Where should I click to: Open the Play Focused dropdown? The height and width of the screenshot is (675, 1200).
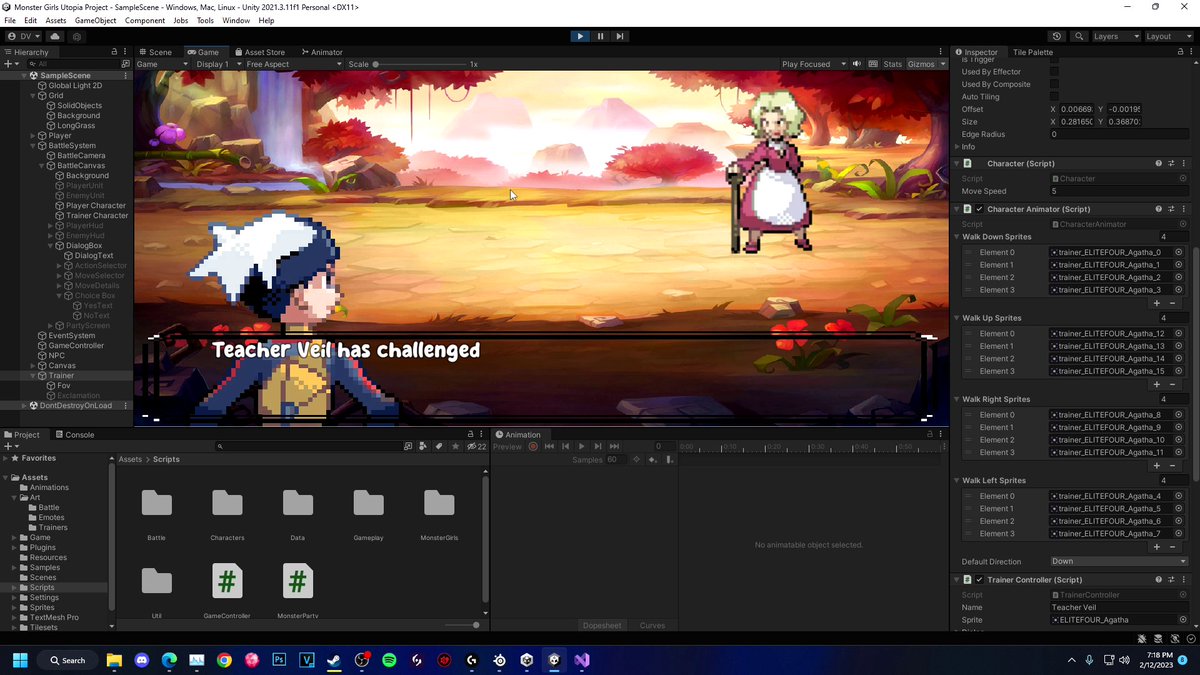[813, 64]
